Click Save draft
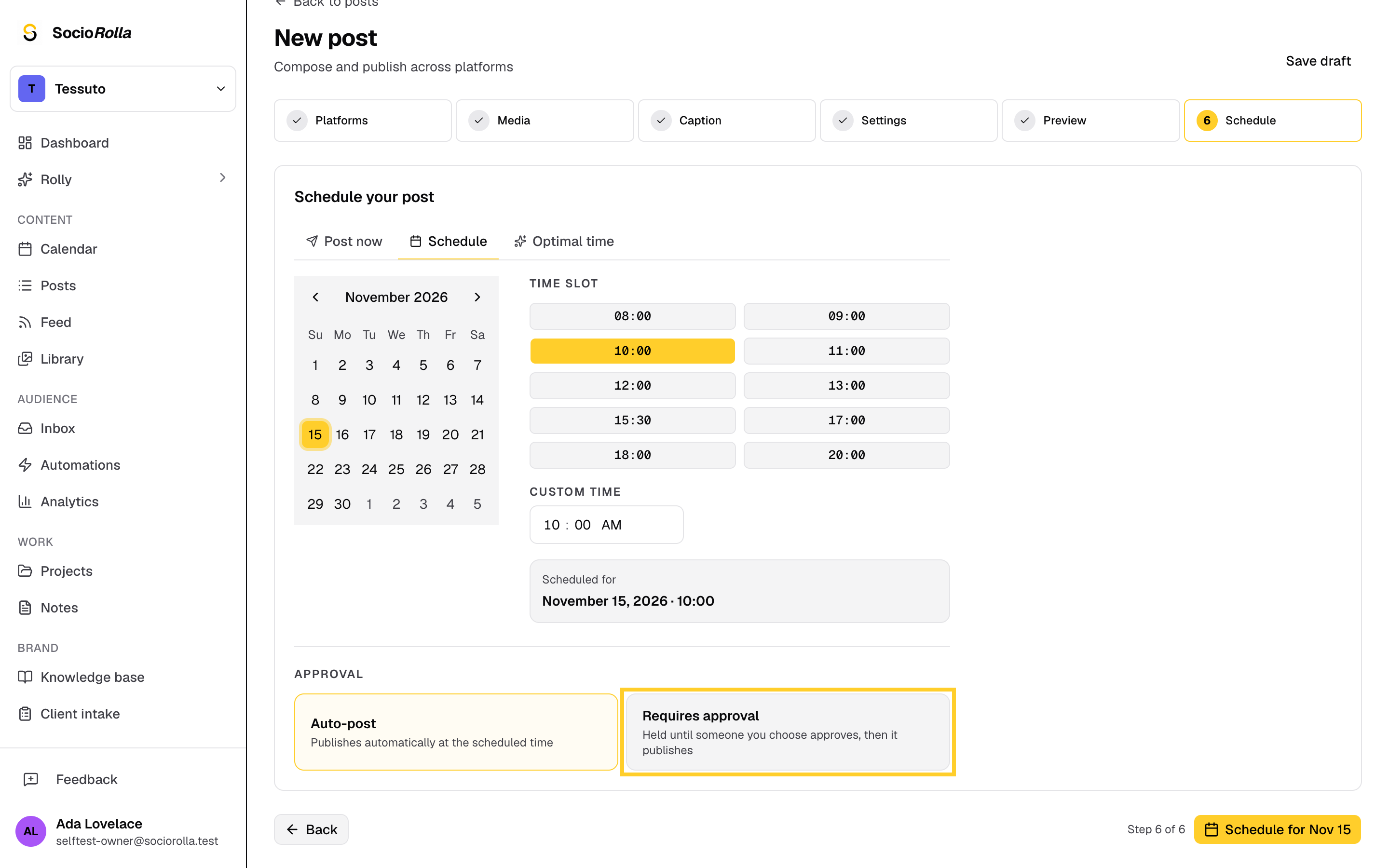This screenshot has width=1389, height=868. tap(1318, 61)
